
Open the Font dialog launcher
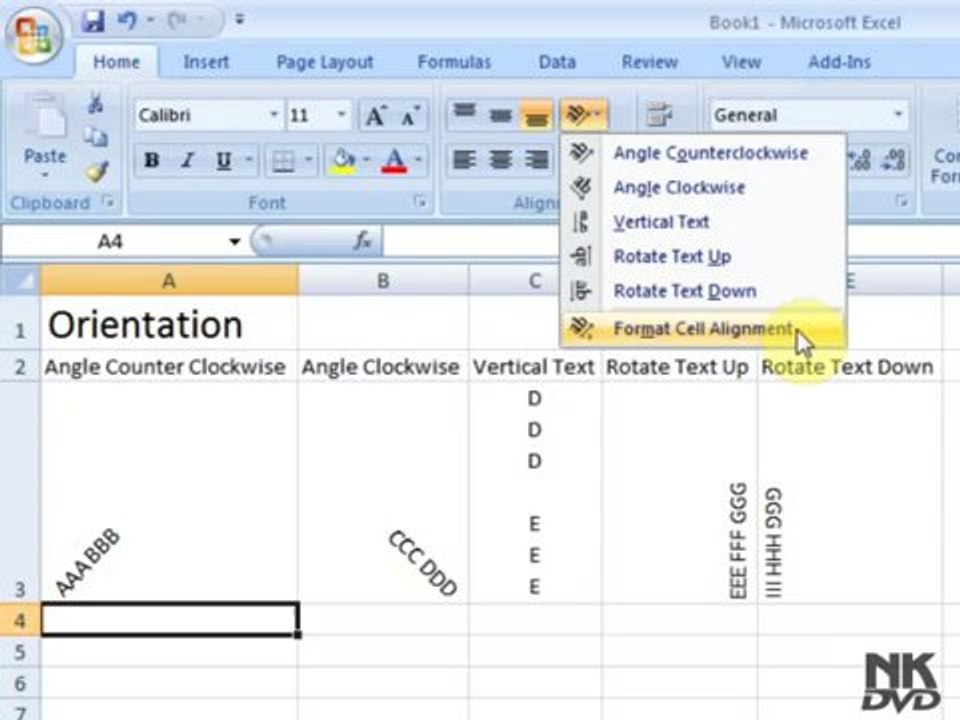click(420, 201)
